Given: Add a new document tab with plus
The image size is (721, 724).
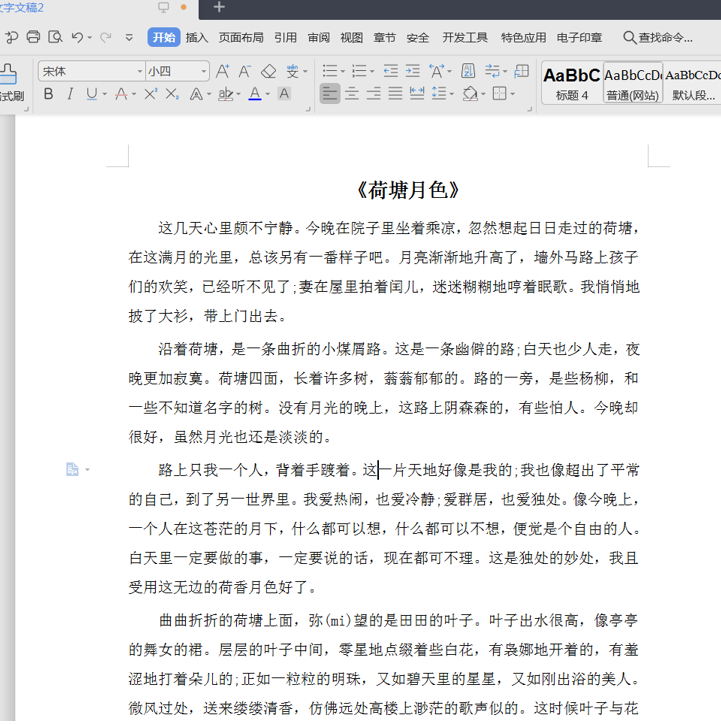Looking at the screenshot, I should pos(219,7).
